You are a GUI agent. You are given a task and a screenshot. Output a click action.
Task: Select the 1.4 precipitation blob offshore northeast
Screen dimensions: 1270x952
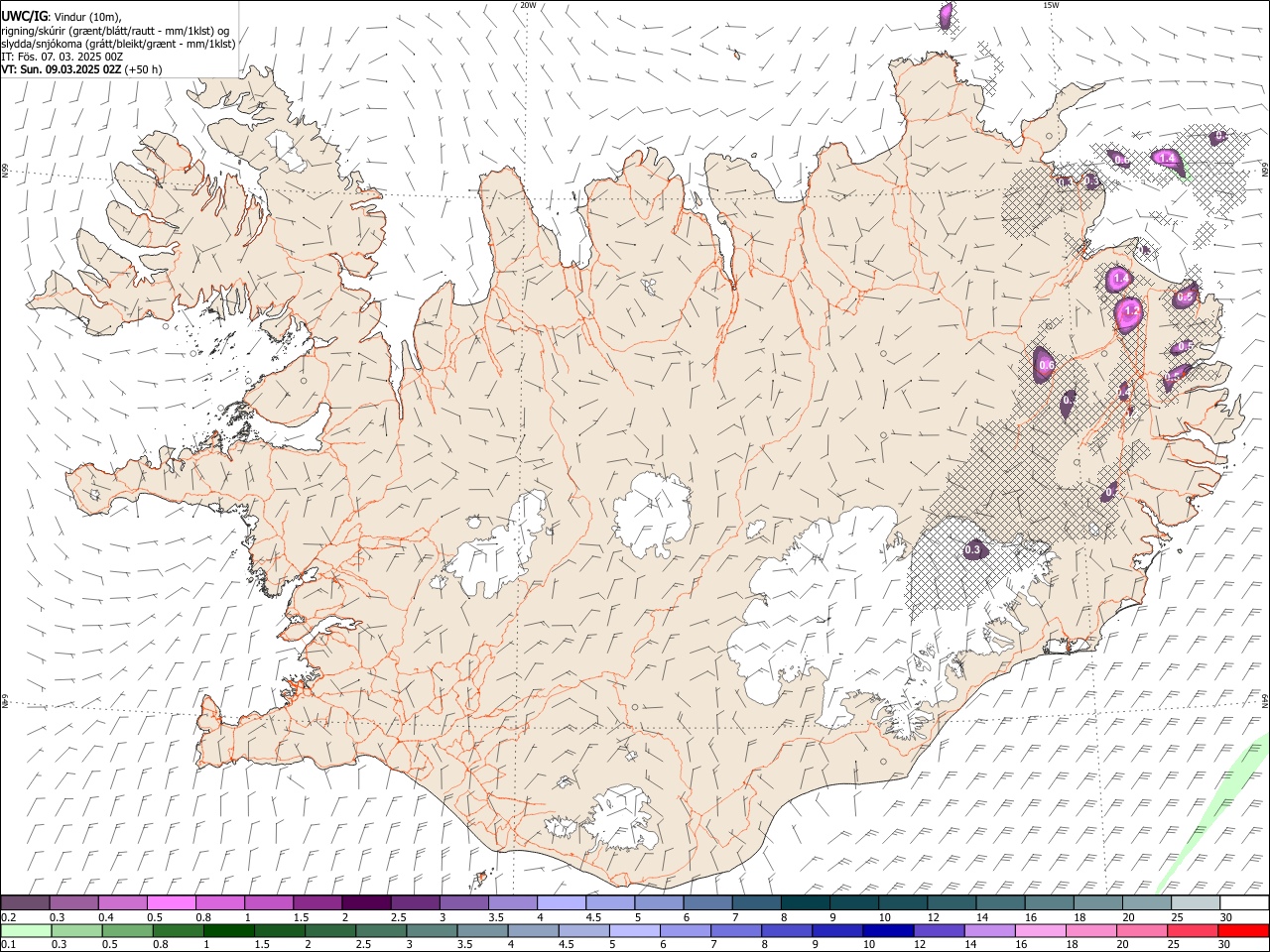pos(1167,159)
